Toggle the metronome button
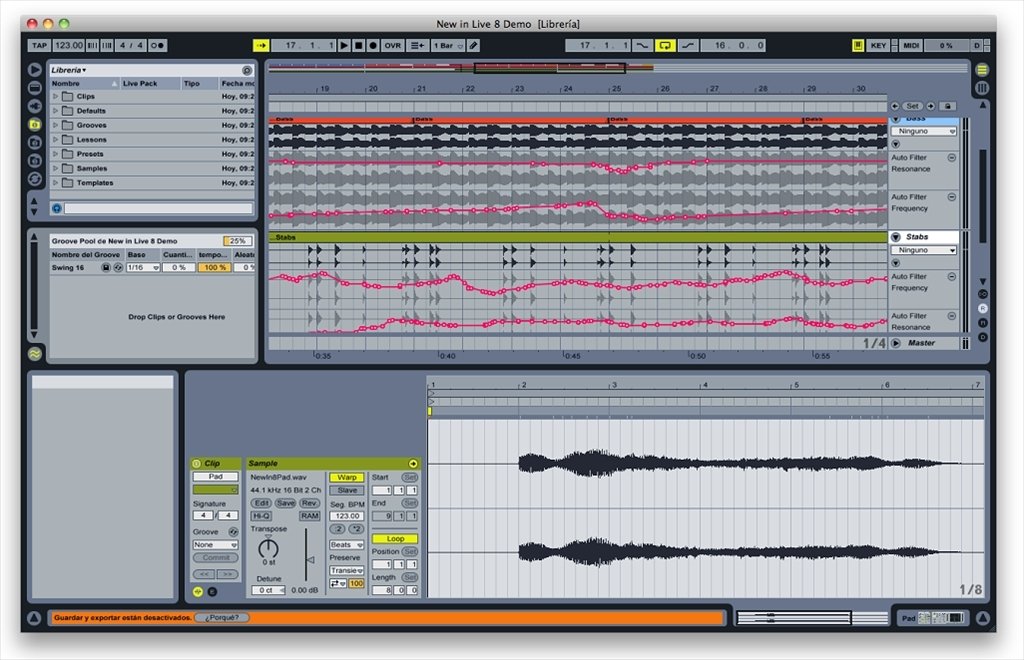1024x660 pixels. (157, 46)
